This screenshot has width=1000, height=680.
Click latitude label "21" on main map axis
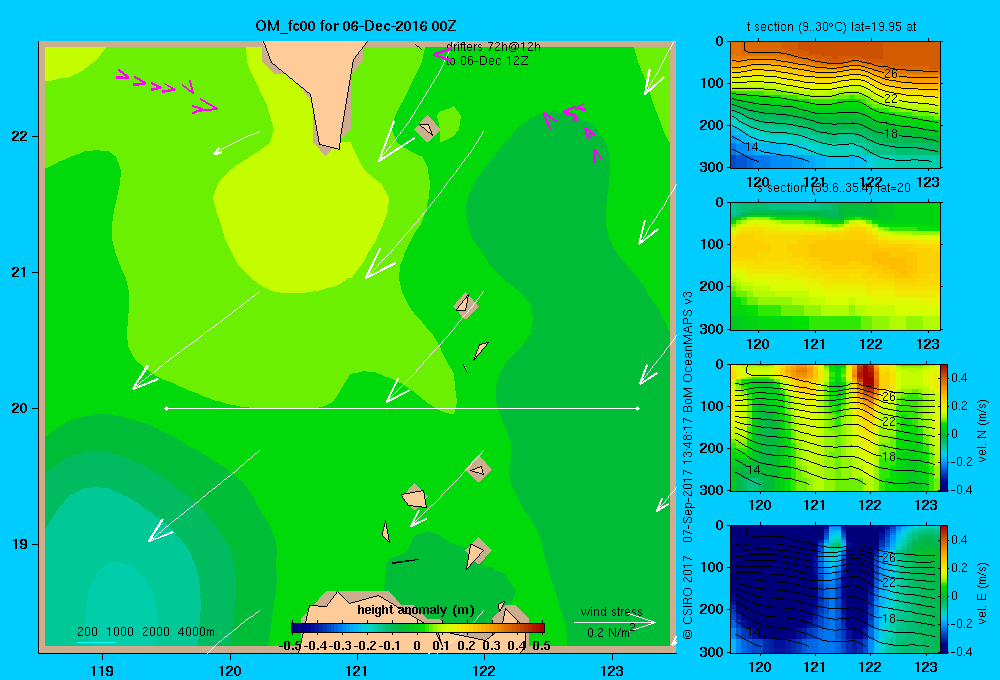[19, 272]
